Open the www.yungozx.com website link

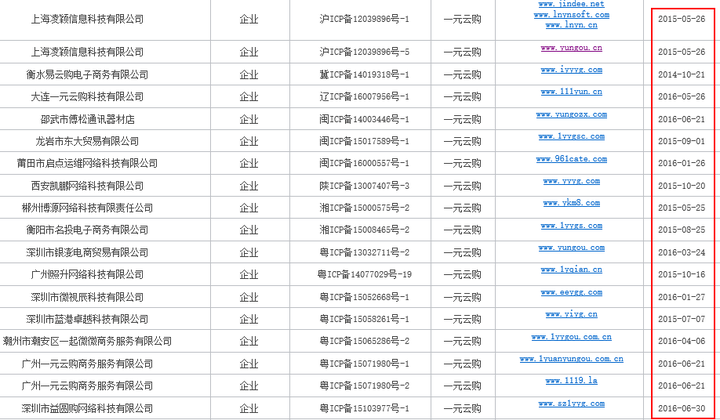571,115
